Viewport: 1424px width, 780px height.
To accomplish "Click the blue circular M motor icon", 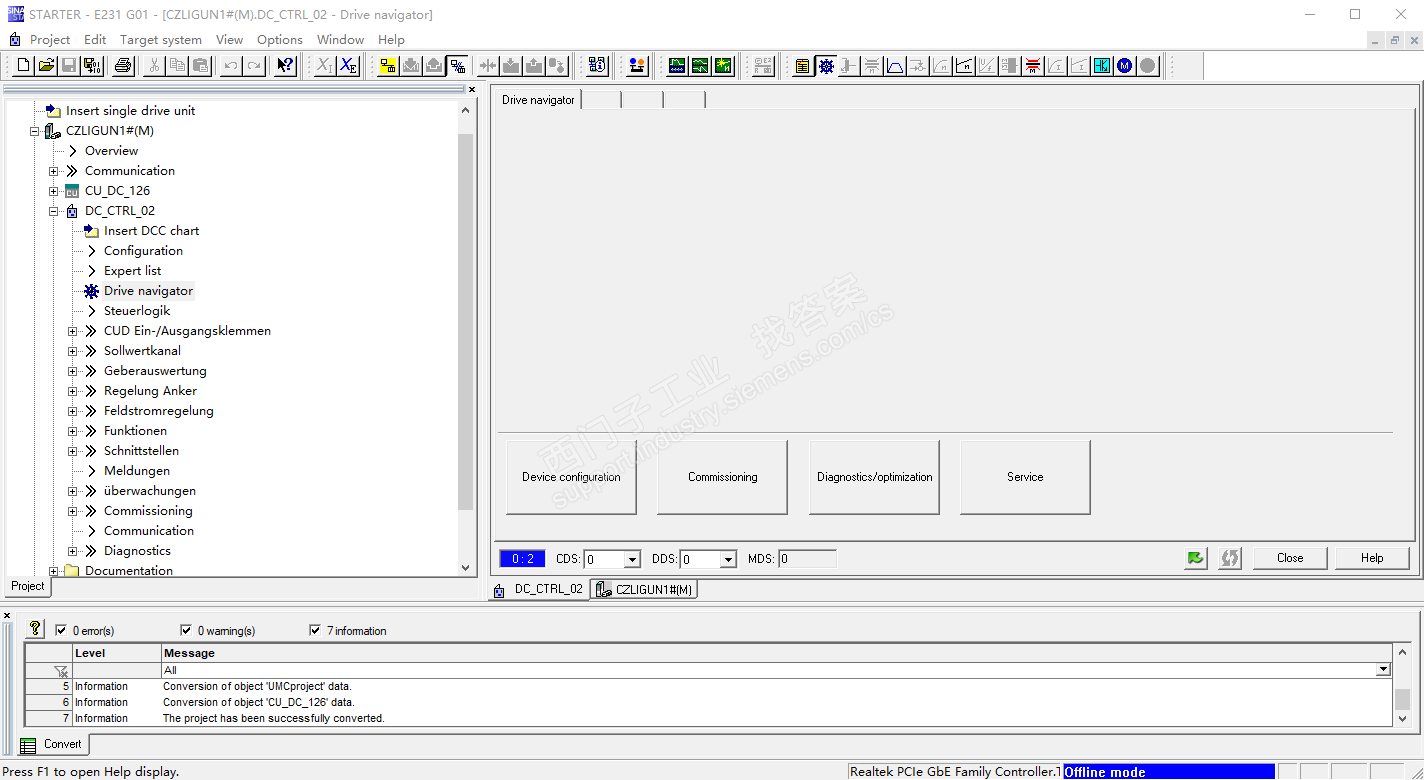I will [1125, 66].
